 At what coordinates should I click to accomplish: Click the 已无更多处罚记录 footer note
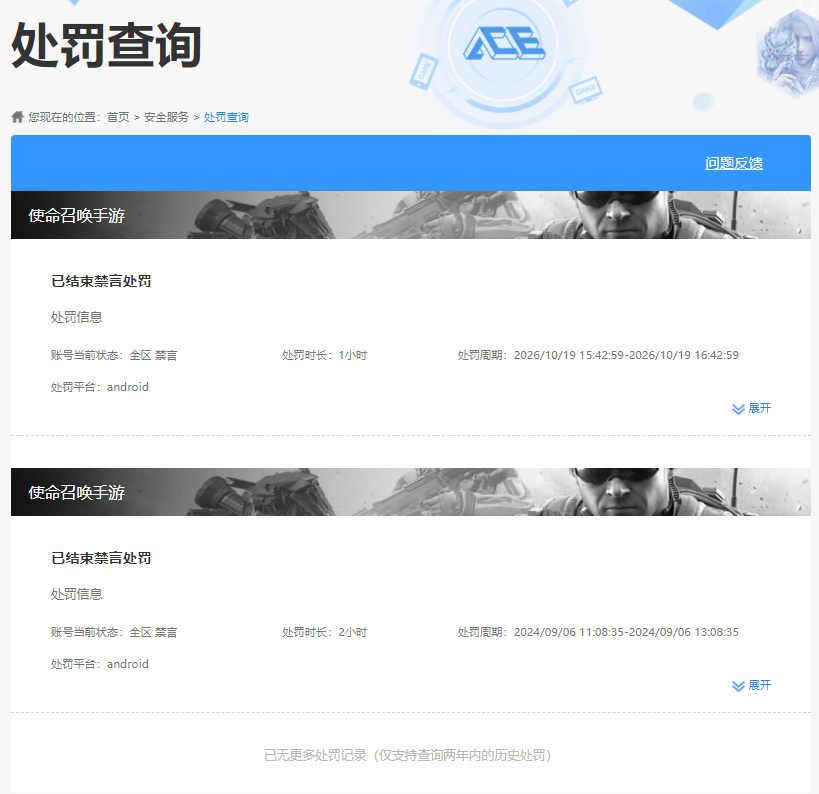(408, 755)
